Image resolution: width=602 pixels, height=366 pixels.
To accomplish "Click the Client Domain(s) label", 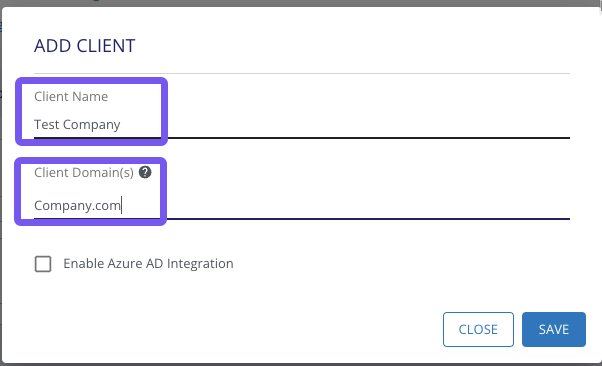I will 84,172.
